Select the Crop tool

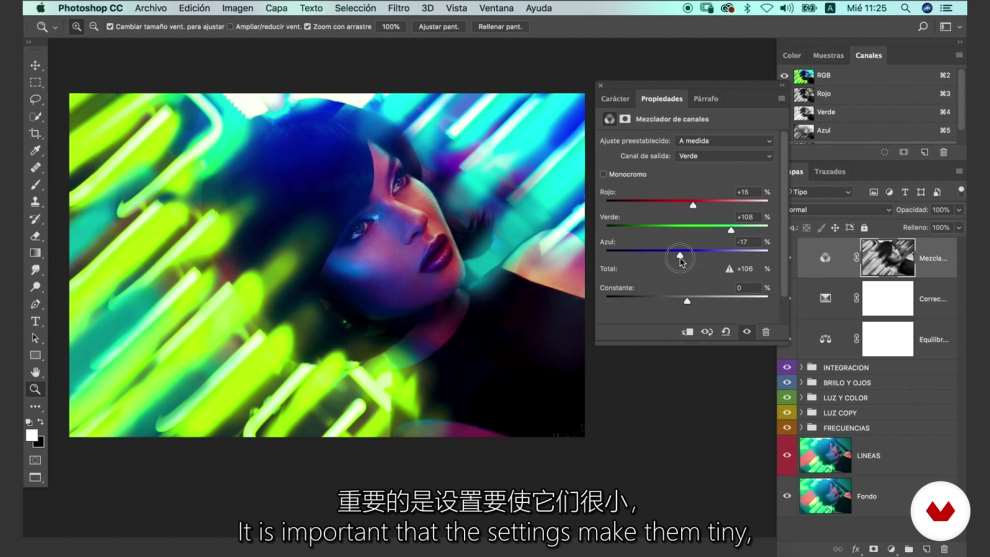[x=35, y=133]
